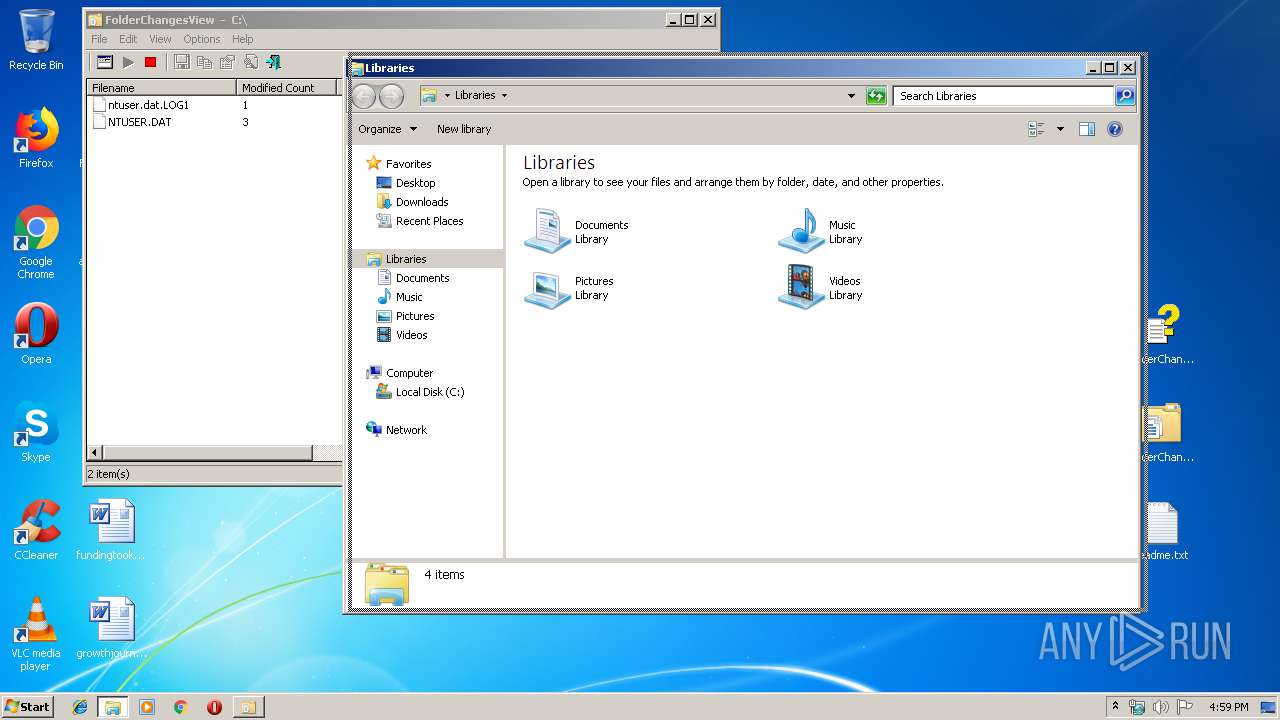Screen dimensions: 1280x720
Task: Select the NTUSER.DAT file row
Action: click(x=139, y=122)
